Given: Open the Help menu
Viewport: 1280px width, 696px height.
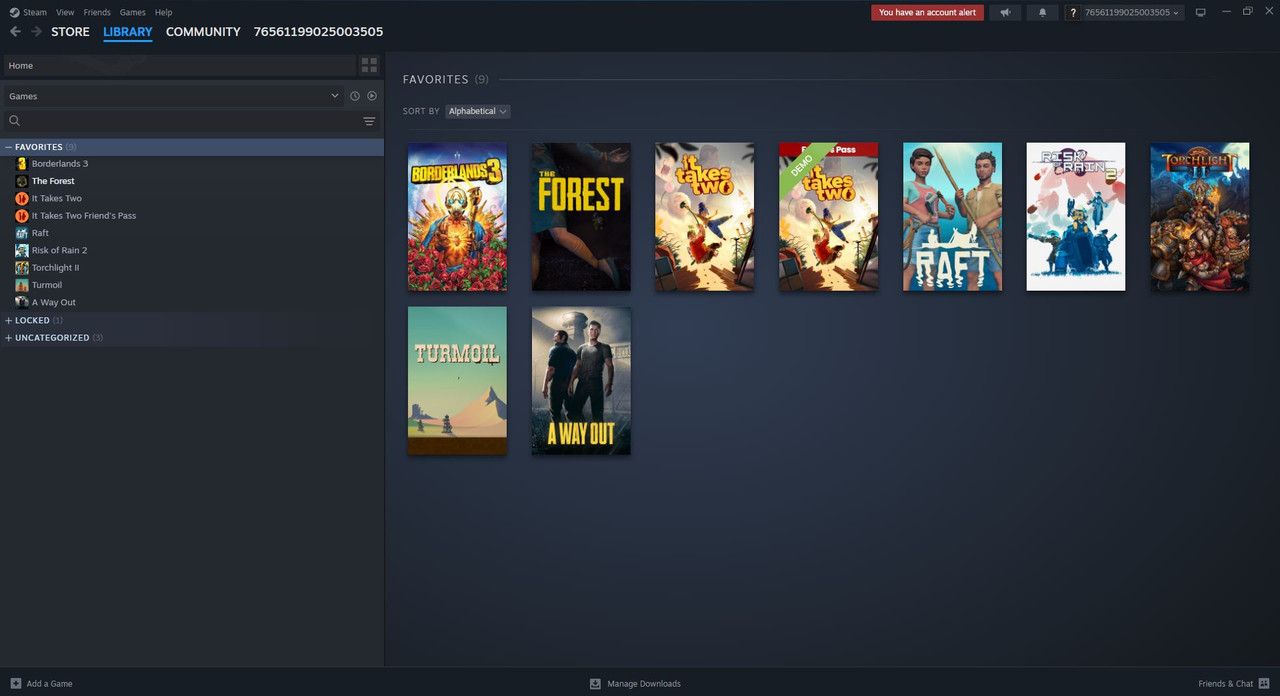Looking at the screenshot, I should (x=163, y=12).
